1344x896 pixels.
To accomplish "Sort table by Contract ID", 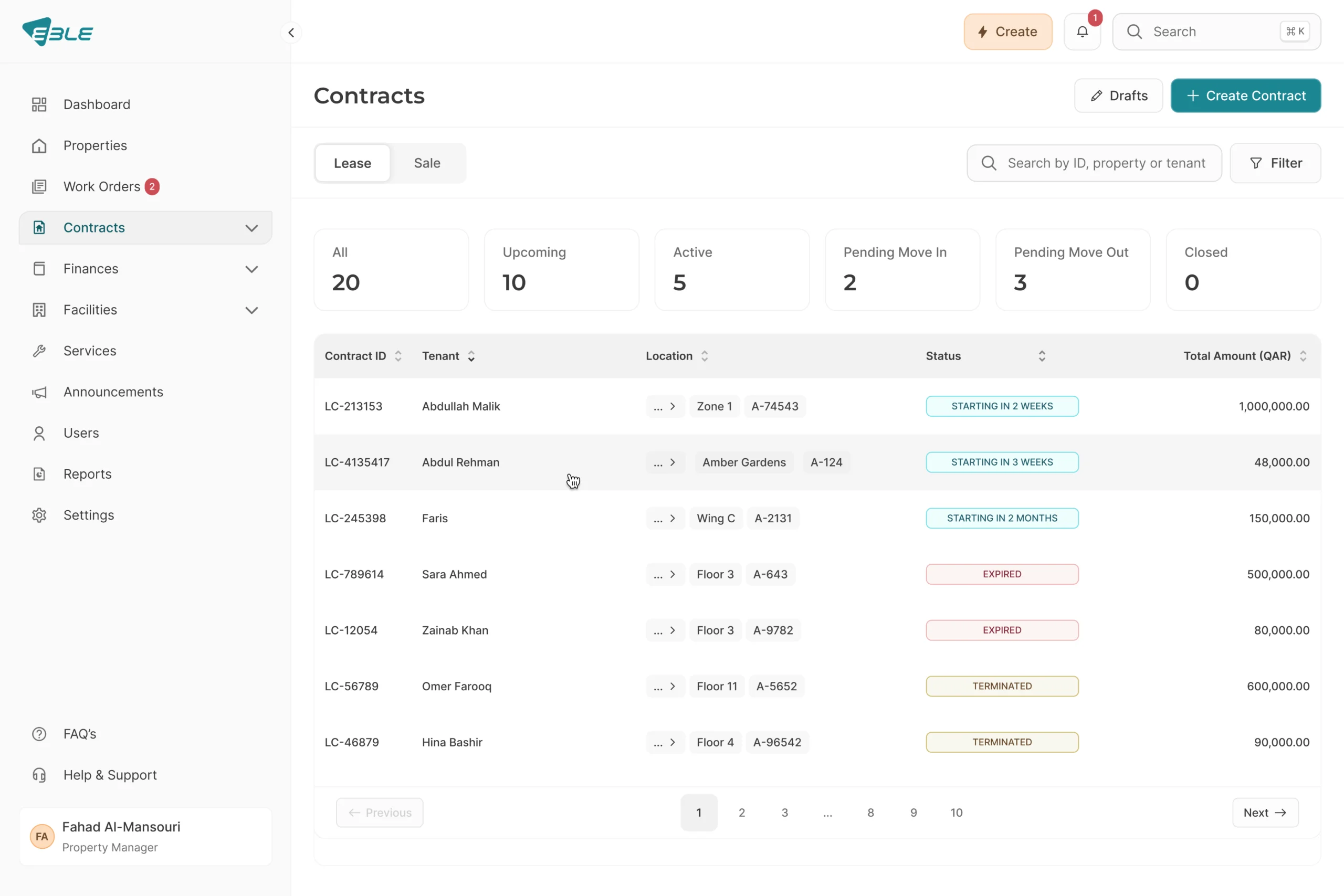I will tap(398, 356).
